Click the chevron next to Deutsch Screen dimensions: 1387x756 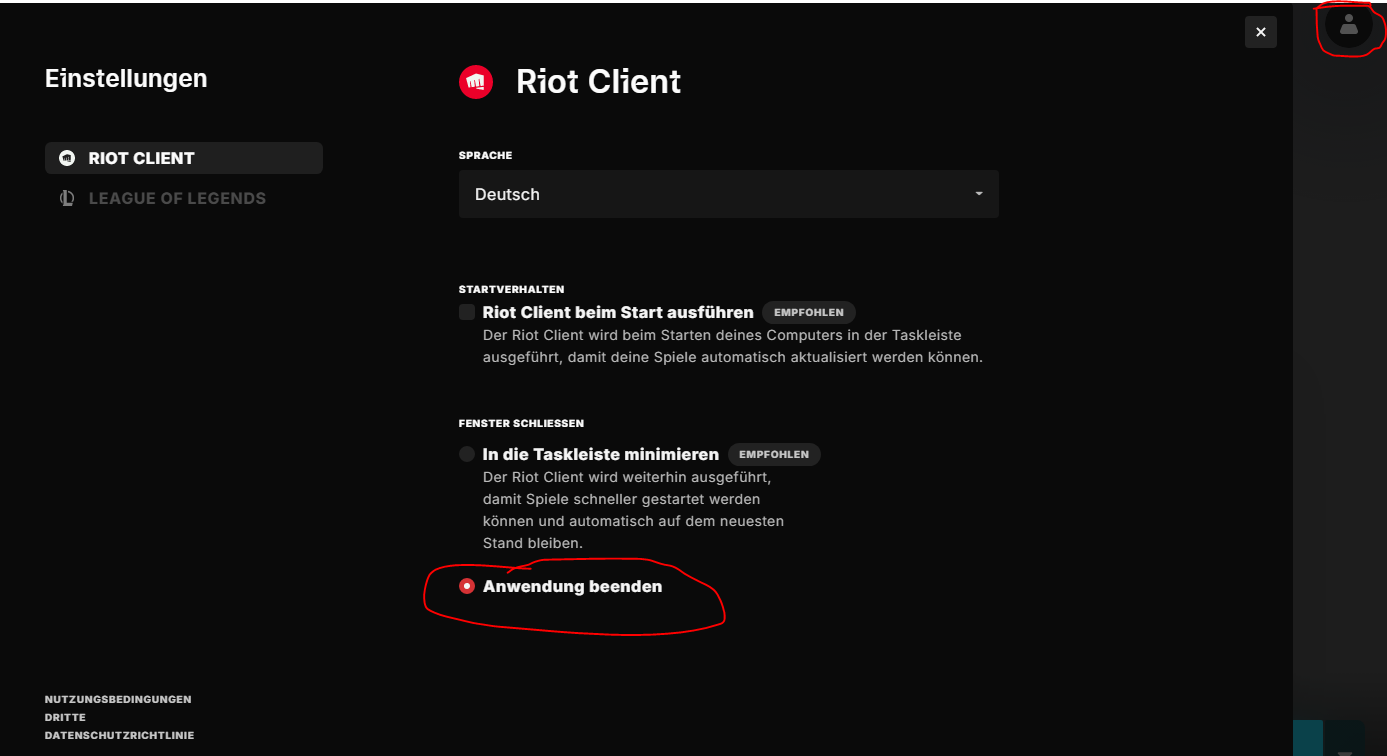[978, 193]
